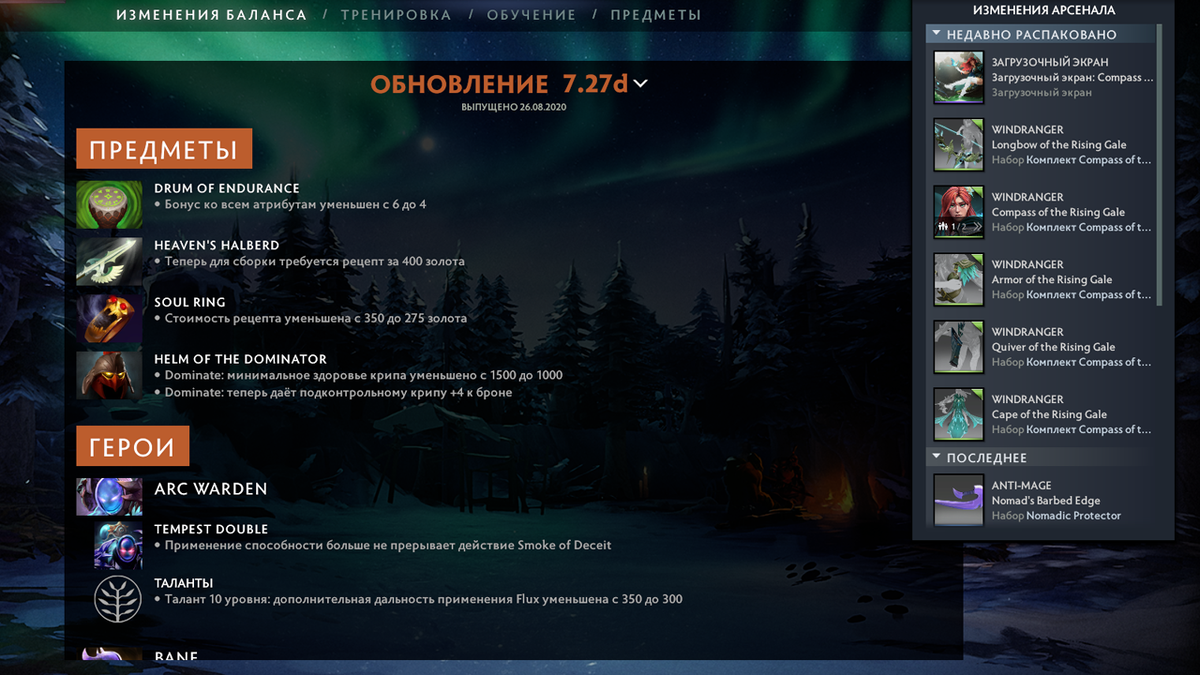Click the Heaven's Halberd item icon
1200x675 pixels.
(109, 261)
